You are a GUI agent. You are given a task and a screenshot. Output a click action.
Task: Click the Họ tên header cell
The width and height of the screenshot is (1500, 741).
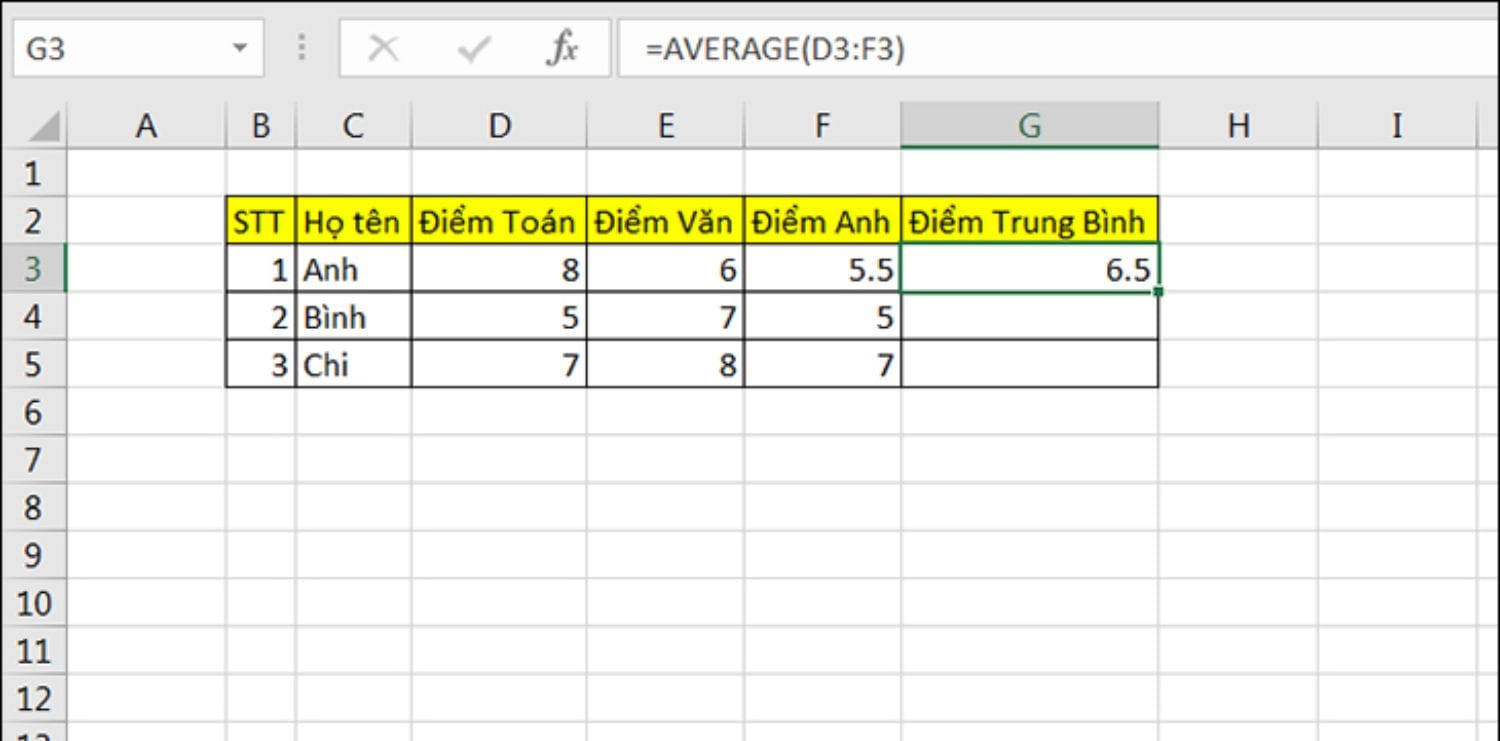pos(354,221)
